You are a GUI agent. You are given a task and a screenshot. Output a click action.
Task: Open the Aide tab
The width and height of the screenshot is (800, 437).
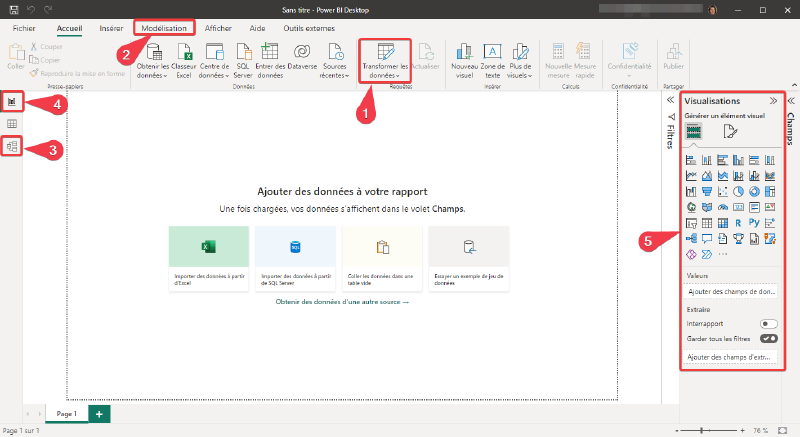point(257,28)
